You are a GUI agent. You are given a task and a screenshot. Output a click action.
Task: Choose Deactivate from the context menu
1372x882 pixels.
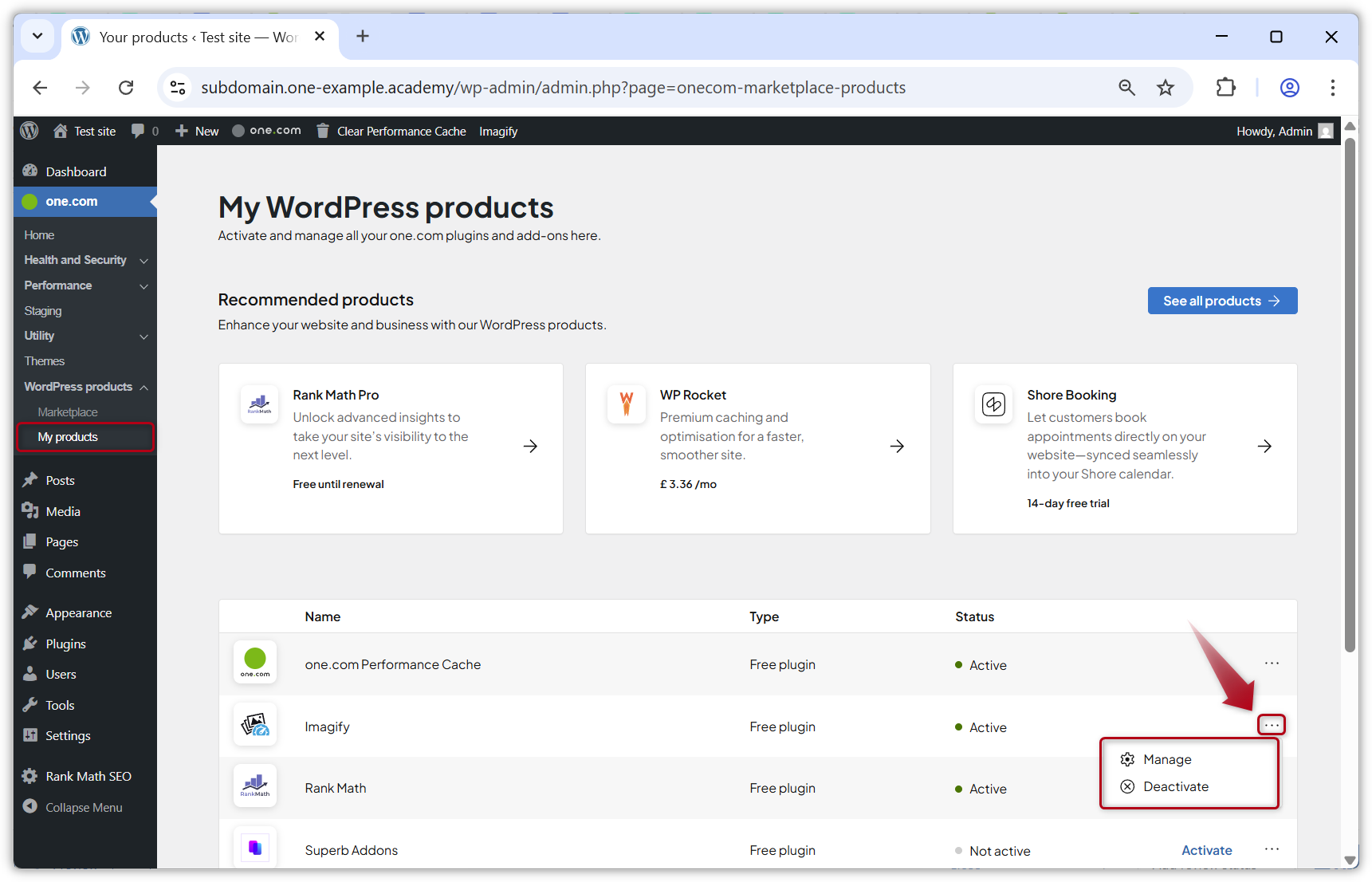point(1176,786)
